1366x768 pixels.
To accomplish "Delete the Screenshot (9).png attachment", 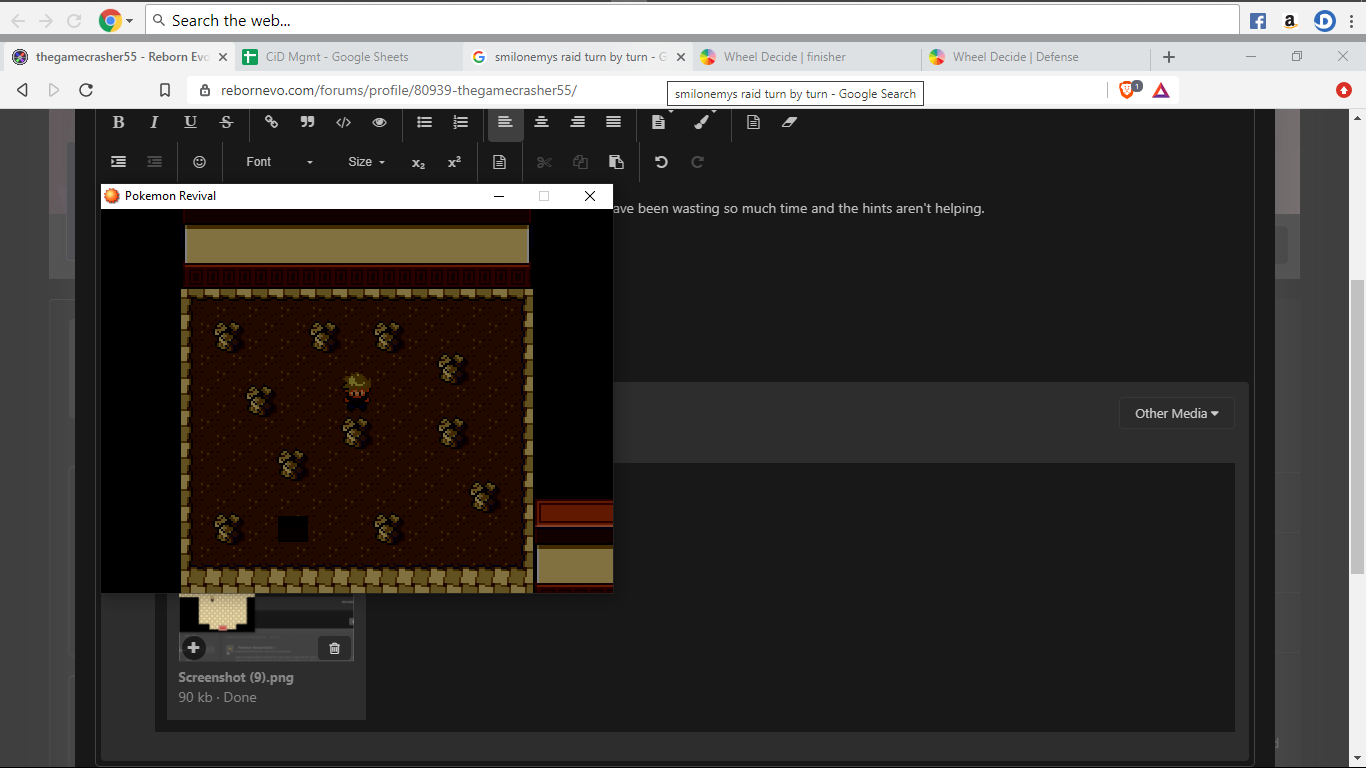I will pyautogui.click(x=334, y=648).
